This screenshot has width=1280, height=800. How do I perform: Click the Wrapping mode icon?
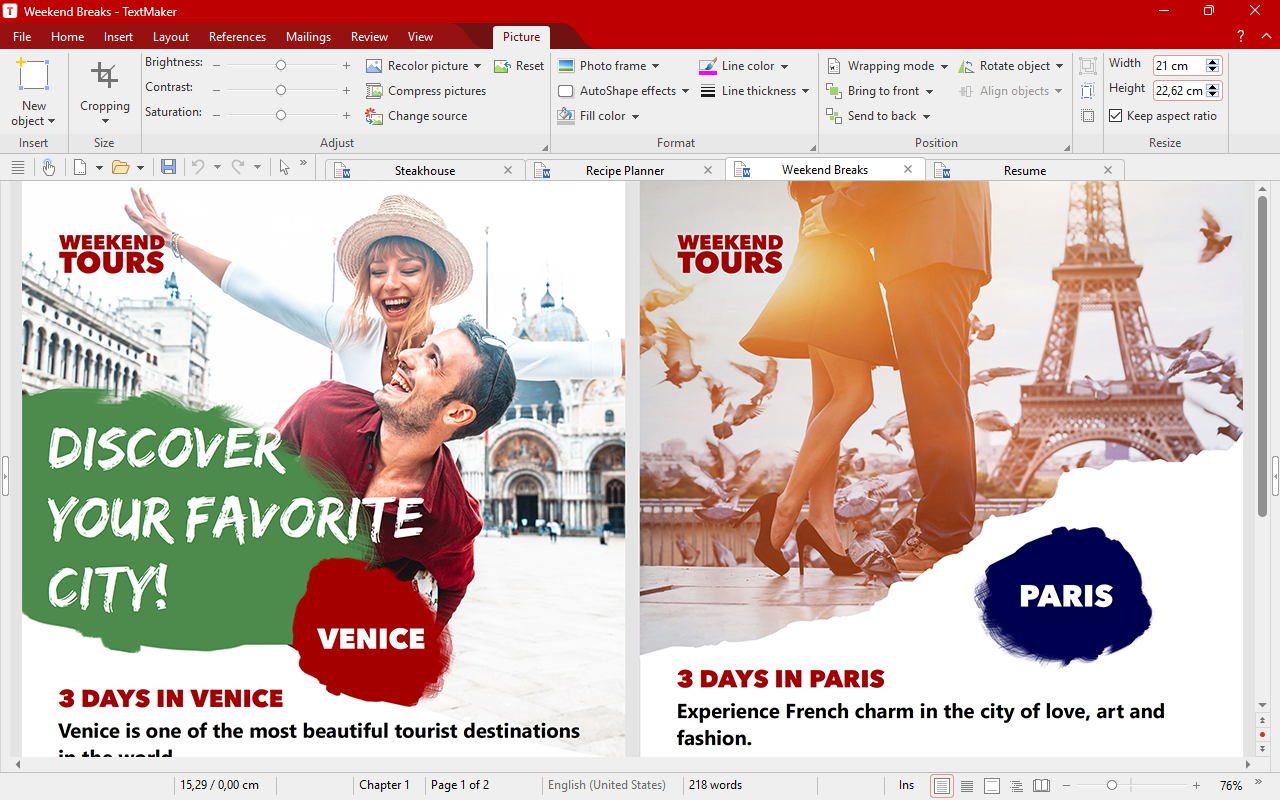point(834,66)
